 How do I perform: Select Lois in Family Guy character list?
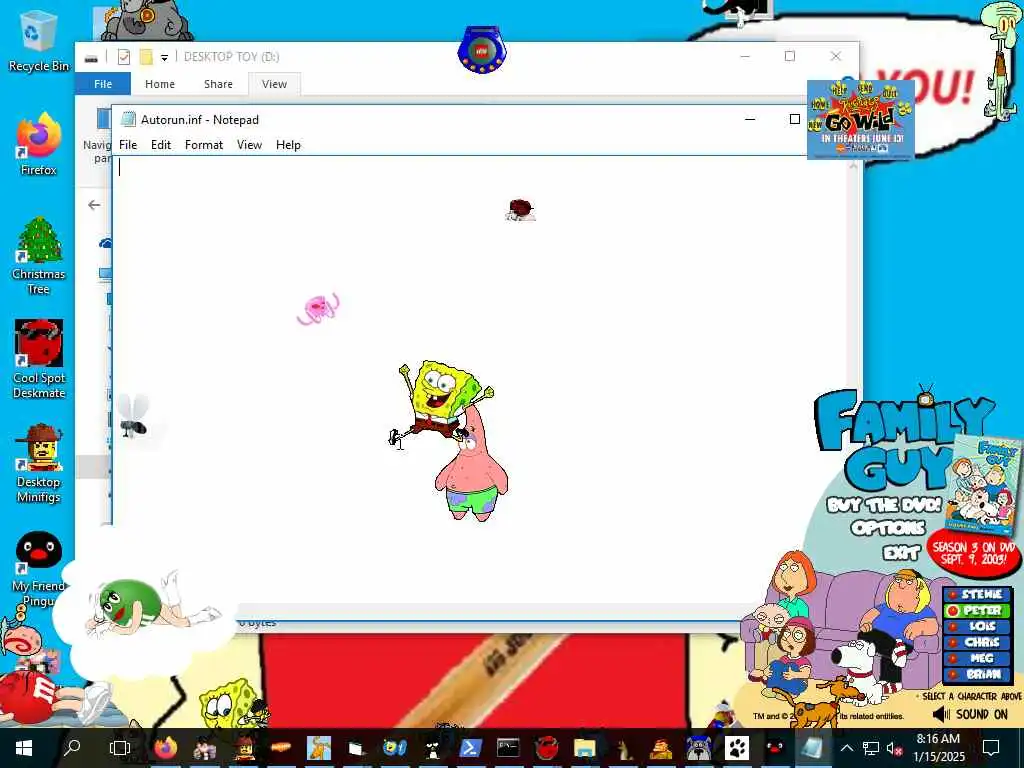pos(978,626)
